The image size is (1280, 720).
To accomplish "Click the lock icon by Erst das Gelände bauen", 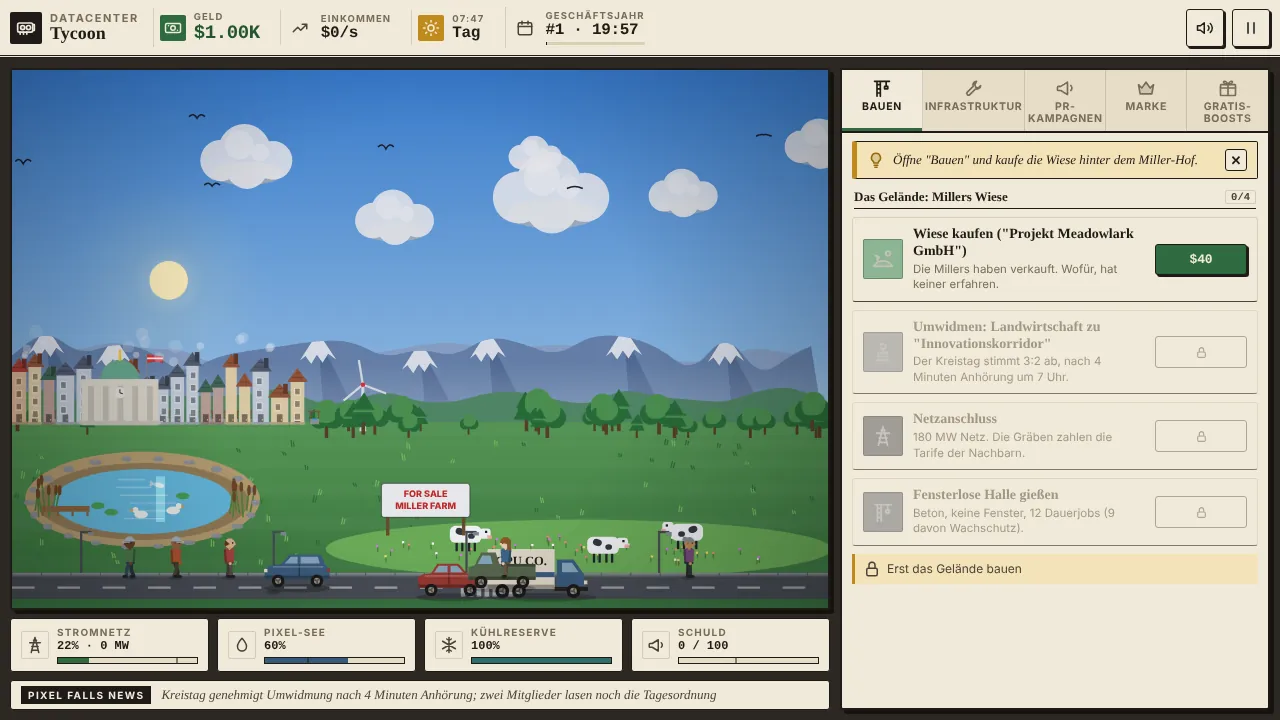I will pos(872,569).
